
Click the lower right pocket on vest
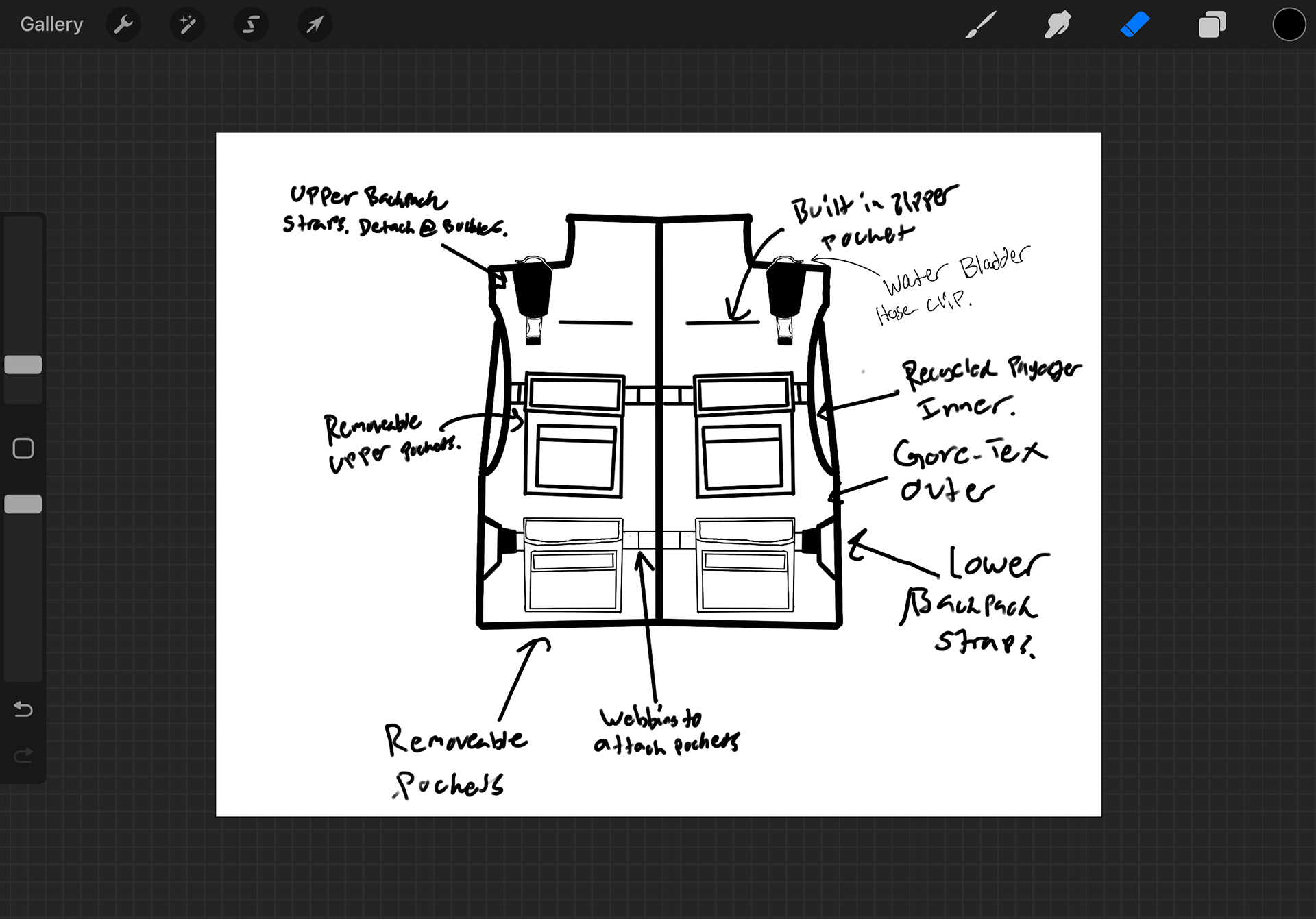click(x=745, y=565)
